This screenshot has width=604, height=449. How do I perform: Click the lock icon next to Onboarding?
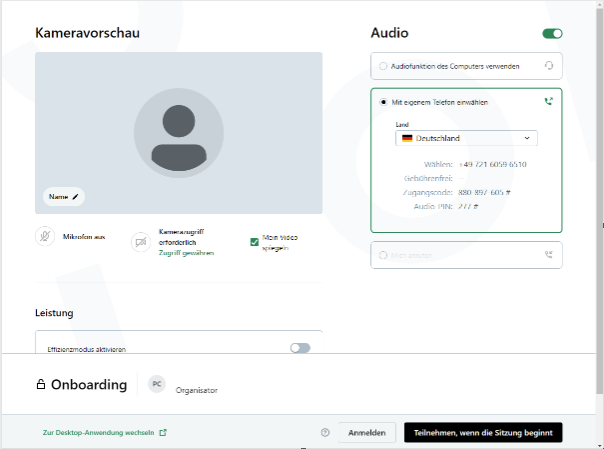click(41, 385)
